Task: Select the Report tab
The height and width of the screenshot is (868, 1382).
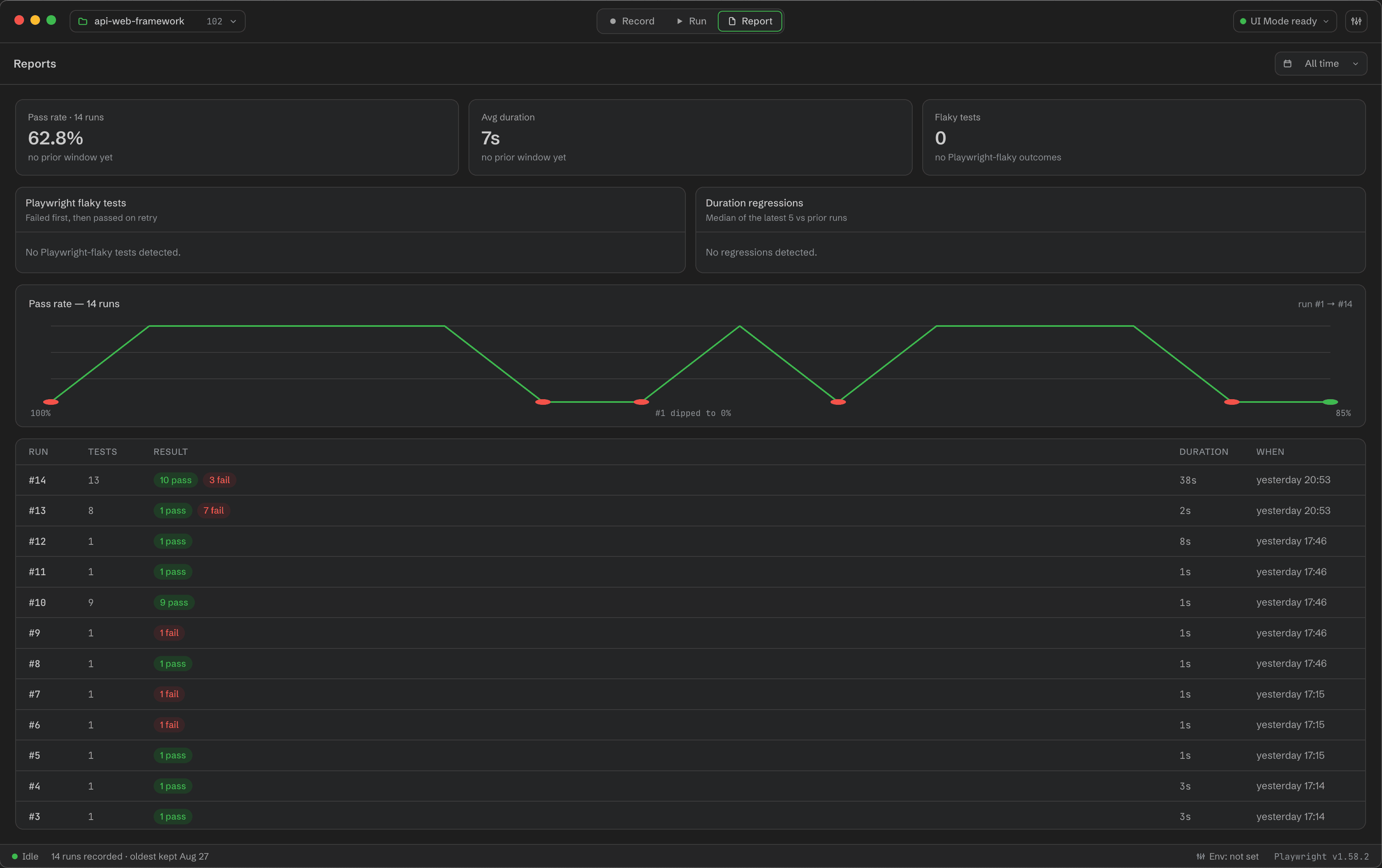Action: coord(750,21)
